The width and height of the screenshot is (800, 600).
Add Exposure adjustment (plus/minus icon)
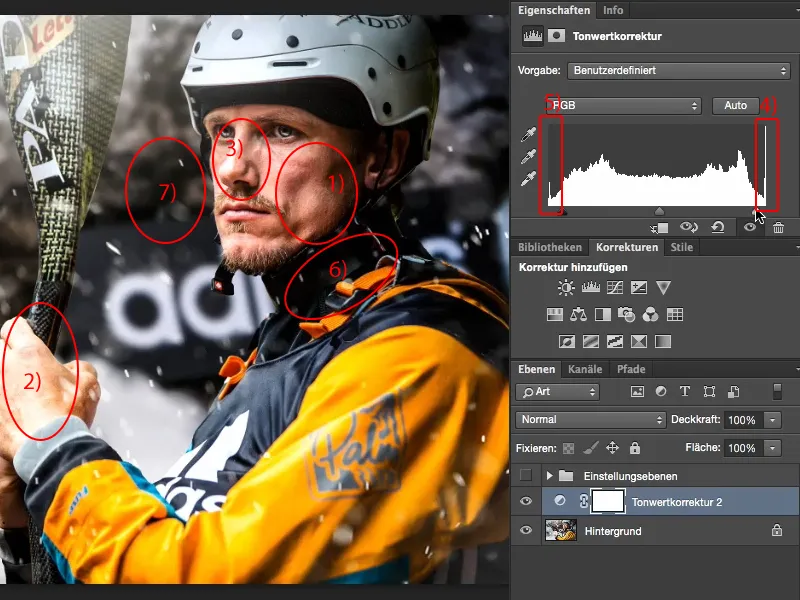tap(639, 288)
